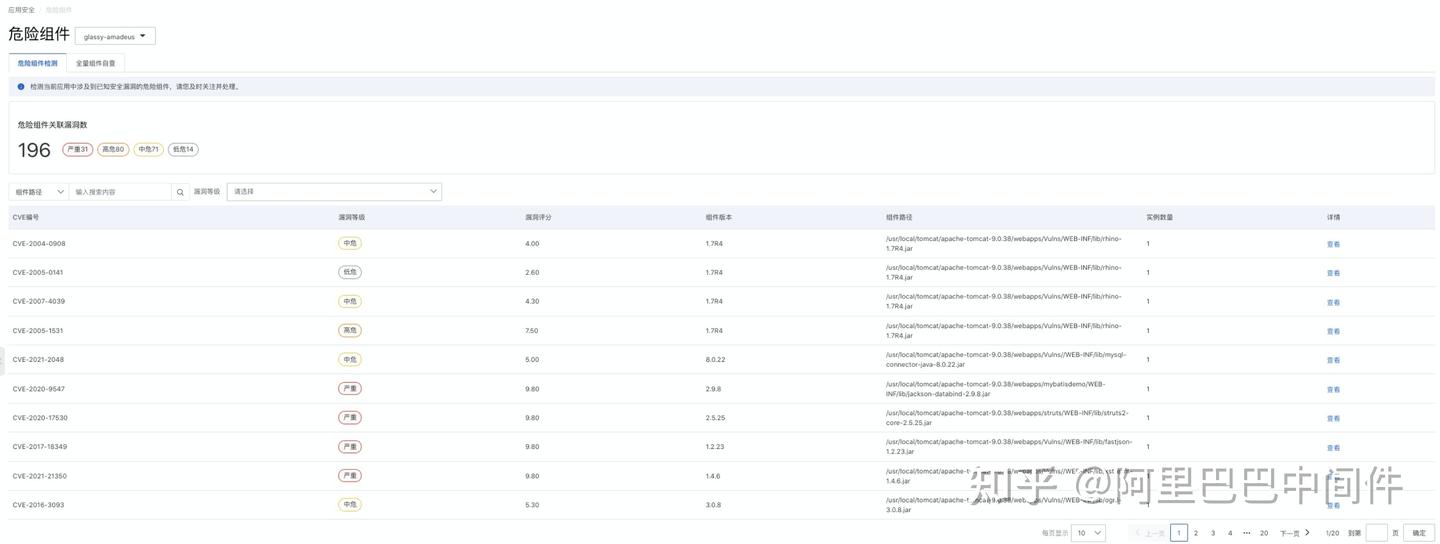
Task: Open the glassy-amadeus application dropdown
Action: (x=115, y=37)
